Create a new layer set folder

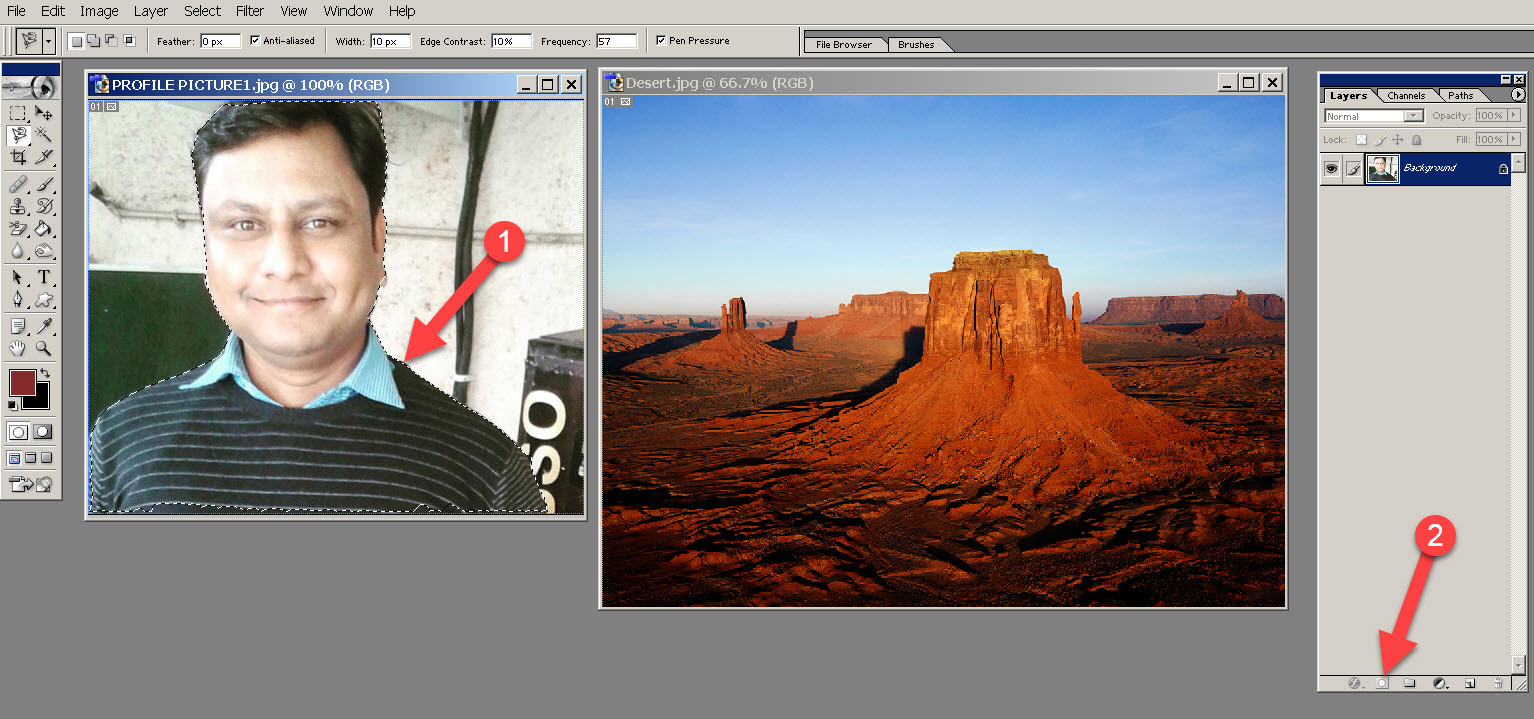(x=1410, y=683)
